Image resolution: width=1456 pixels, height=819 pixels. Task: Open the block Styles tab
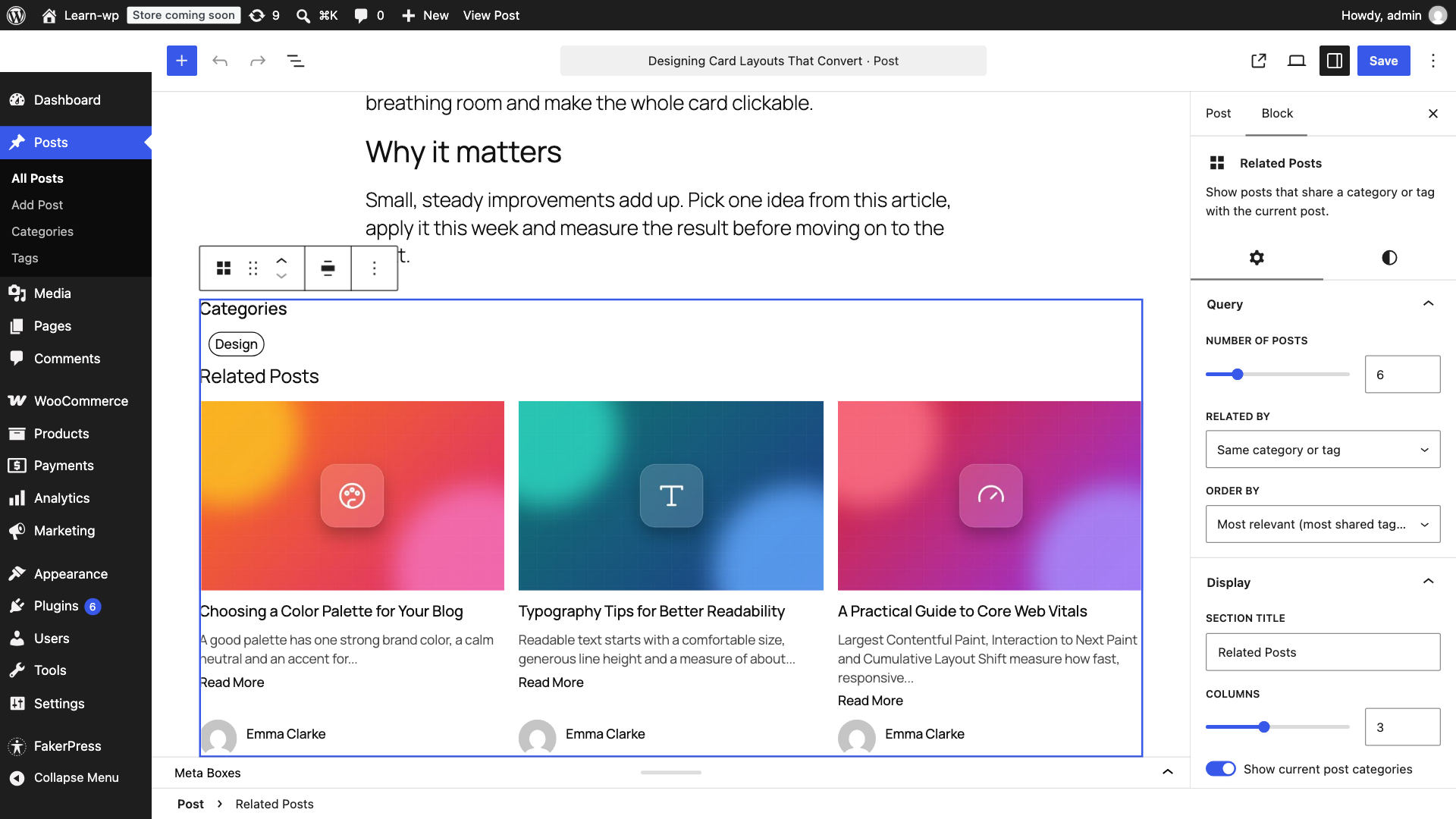click(x=1389, y=258)
